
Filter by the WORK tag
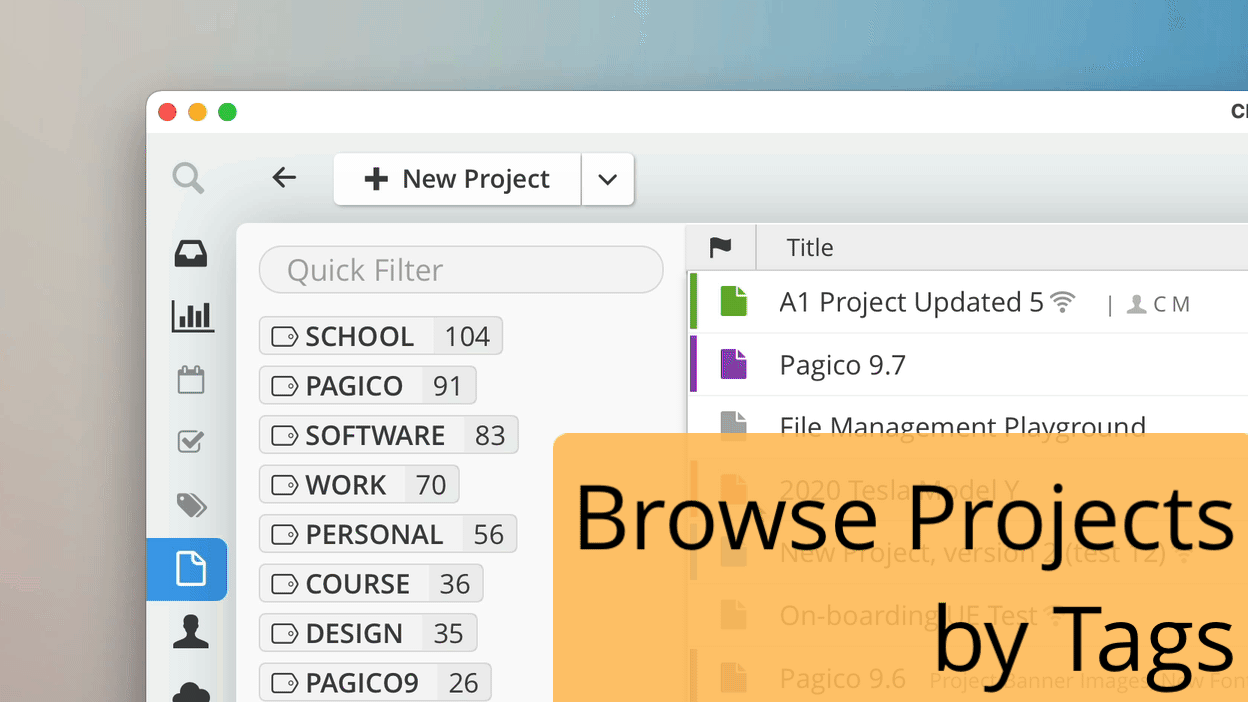pos(359,484)
